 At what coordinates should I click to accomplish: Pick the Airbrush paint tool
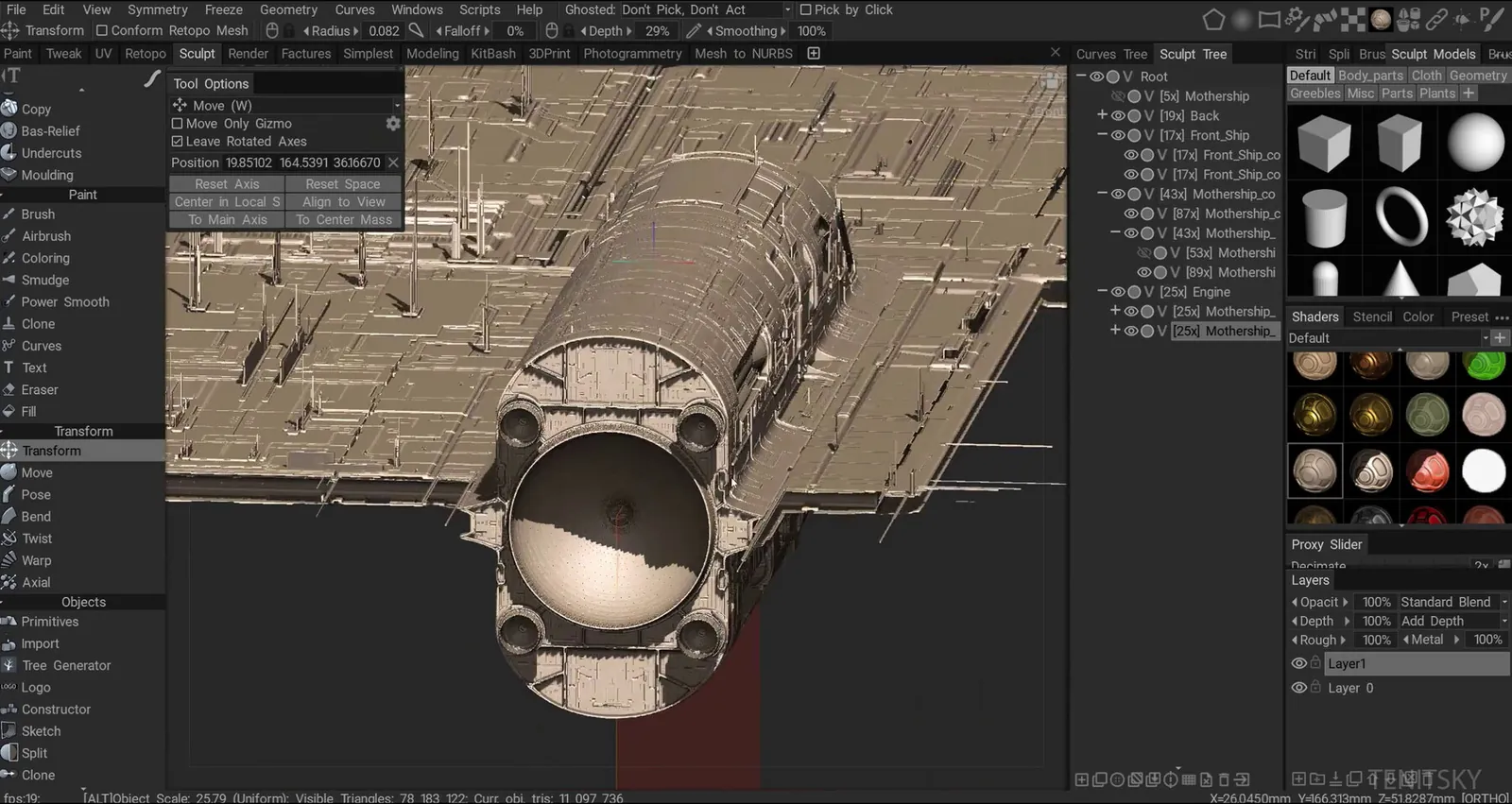point(46,236)
